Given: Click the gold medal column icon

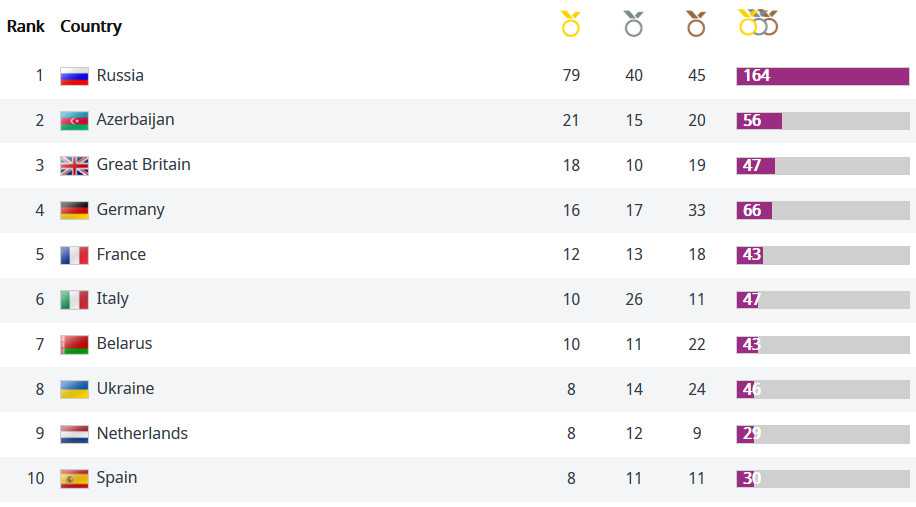Looking at the screenshot, I should point(571,24).
